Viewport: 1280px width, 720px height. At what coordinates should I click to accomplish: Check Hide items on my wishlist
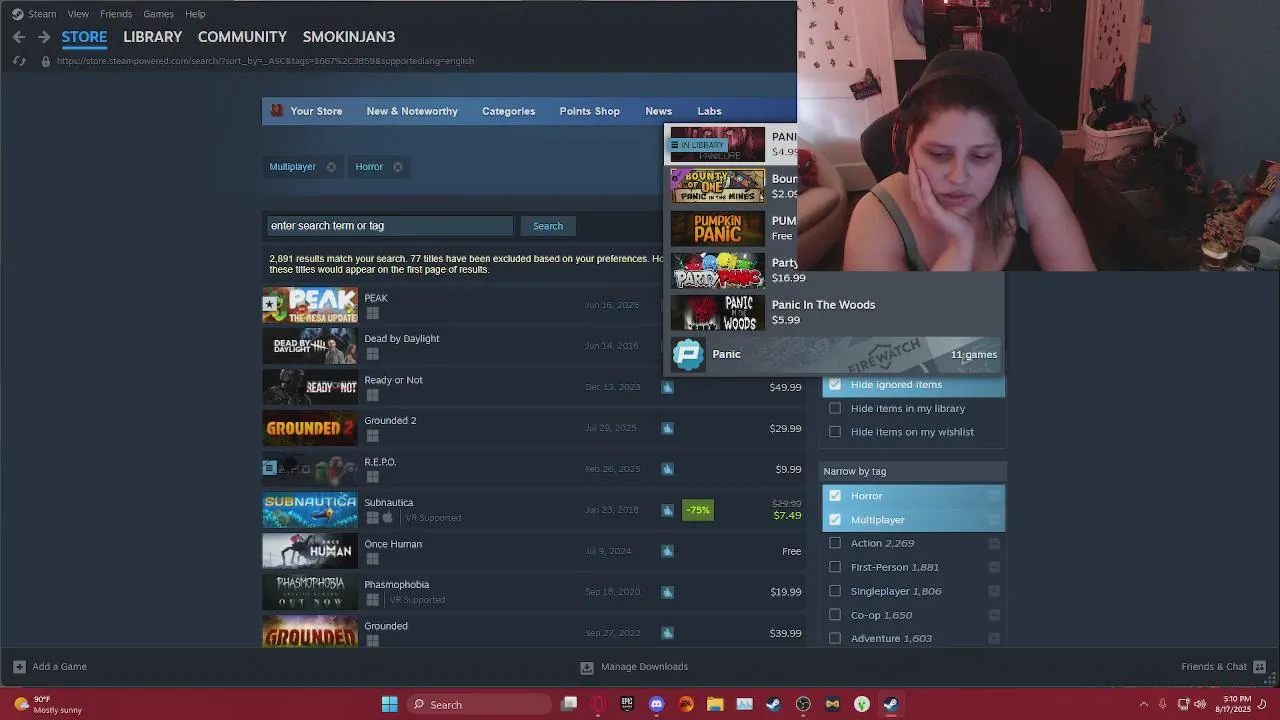(835, 432)
